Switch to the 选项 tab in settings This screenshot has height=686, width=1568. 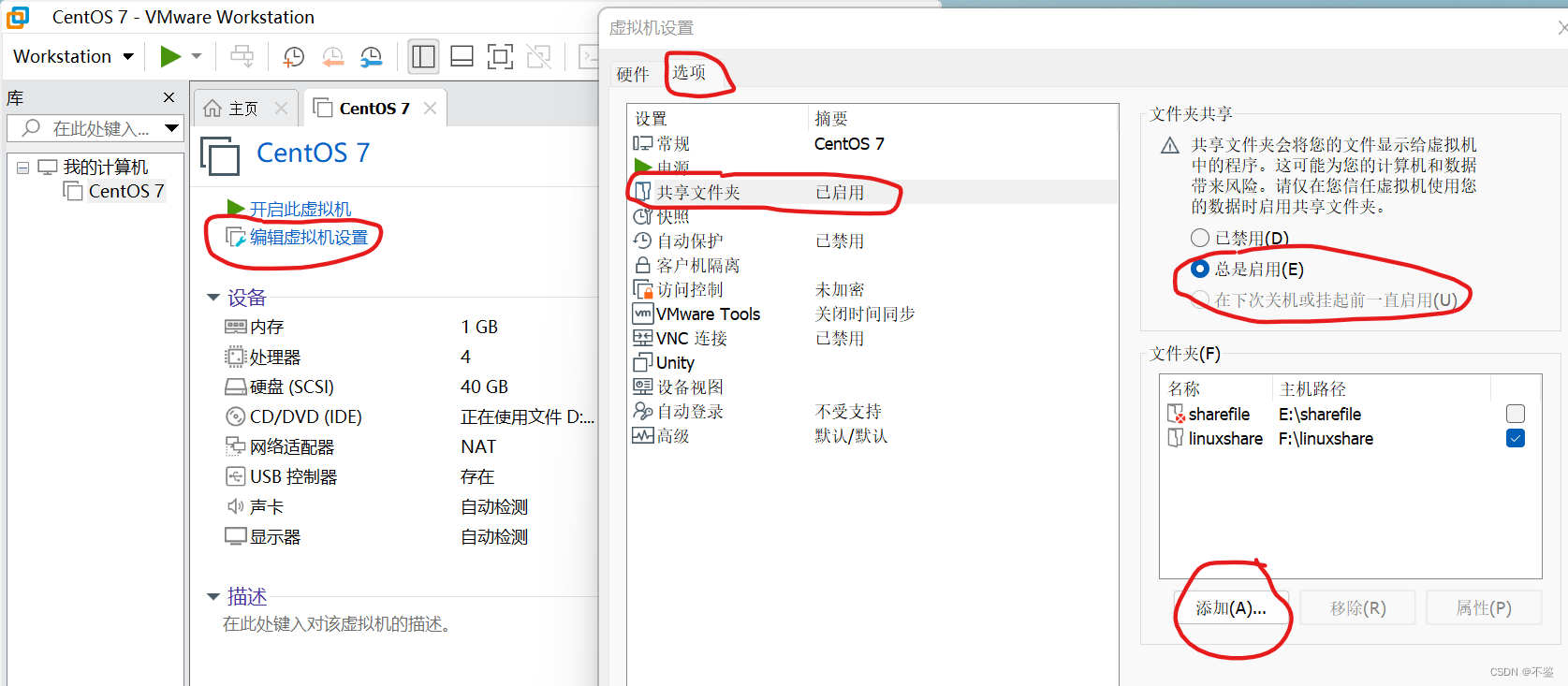pos(689,72)
